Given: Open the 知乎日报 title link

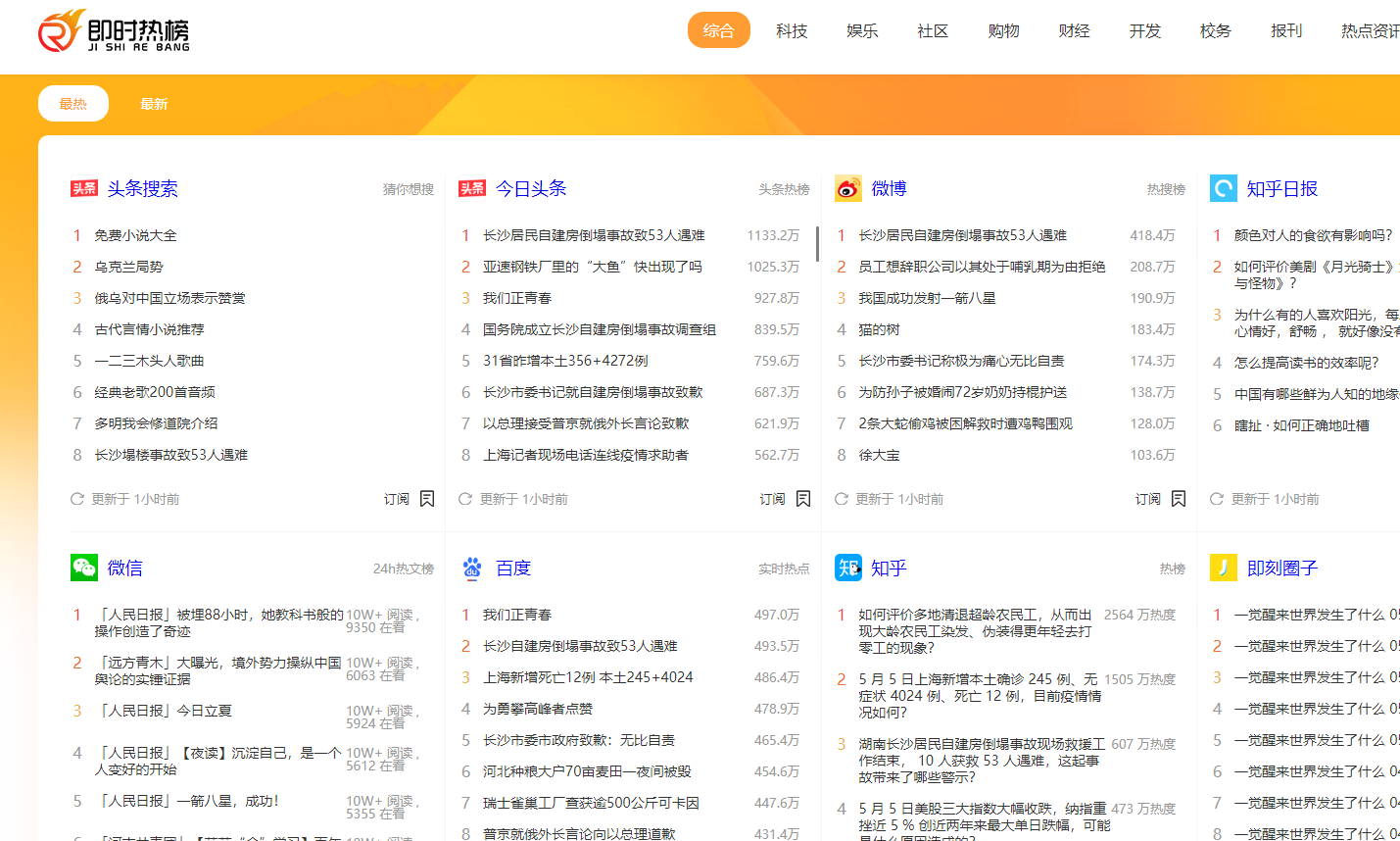Looking at the screenshot, I should 1282,188.
